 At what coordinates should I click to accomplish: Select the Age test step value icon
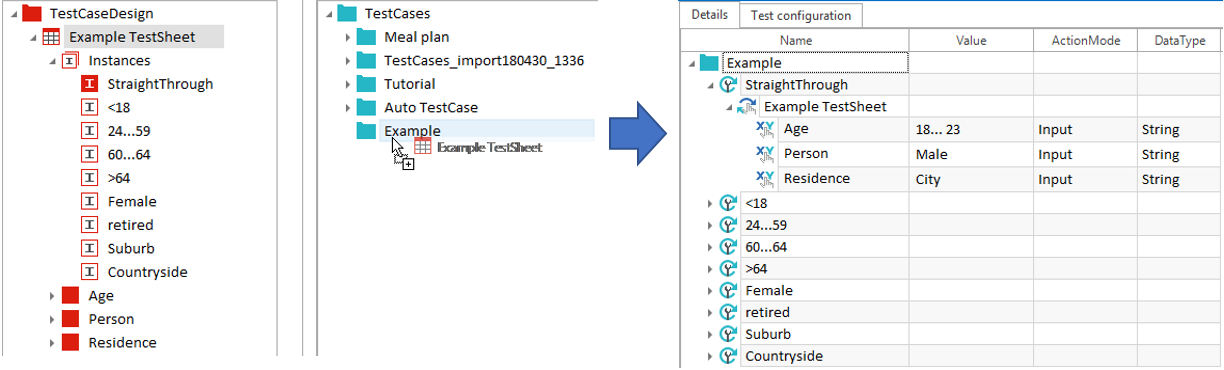tap(766, 129)
